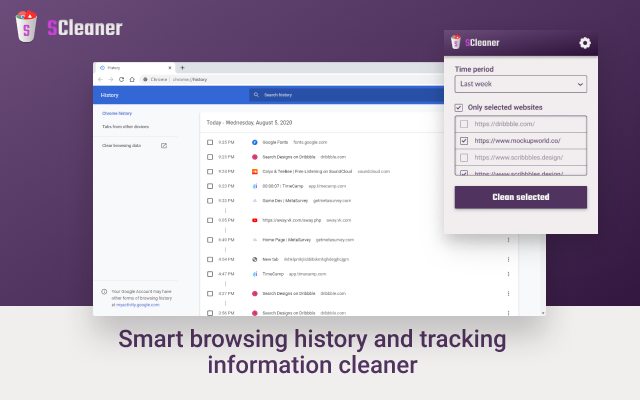Click the info icon beside Google Account notice
The height and width of the screenshot is (400, 640).
click(x=104, y=291)
